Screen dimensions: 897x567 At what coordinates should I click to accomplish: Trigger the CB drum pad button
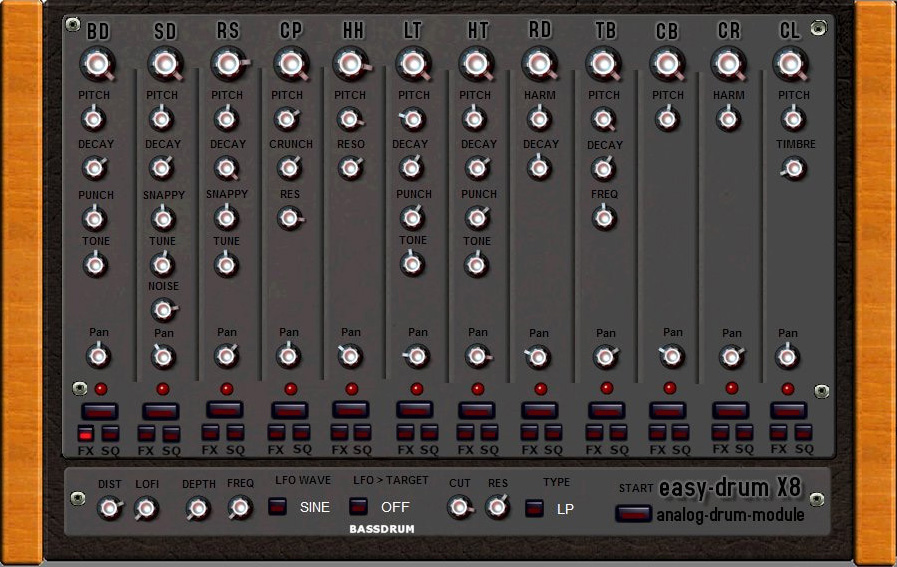pos(667,410)
